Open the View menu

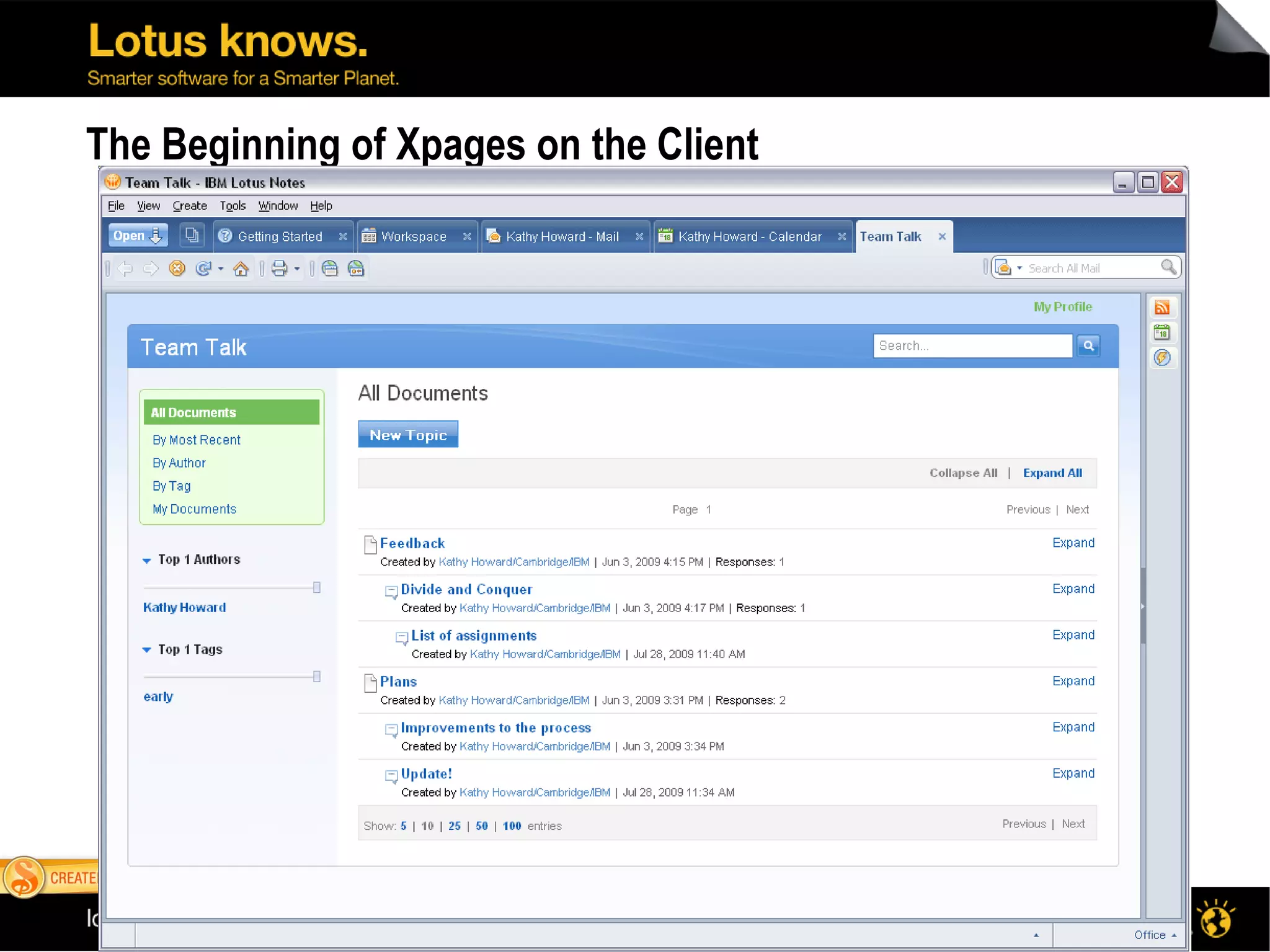tap(148, 206)
